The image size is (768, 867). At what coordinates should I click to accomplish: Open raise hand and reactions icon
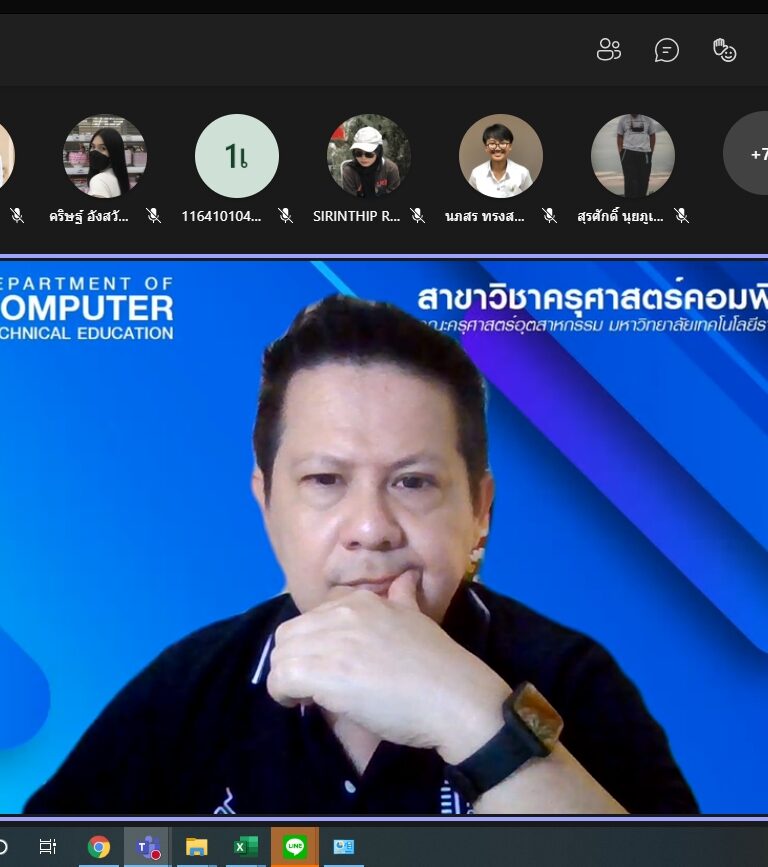(x=724, y=50)
